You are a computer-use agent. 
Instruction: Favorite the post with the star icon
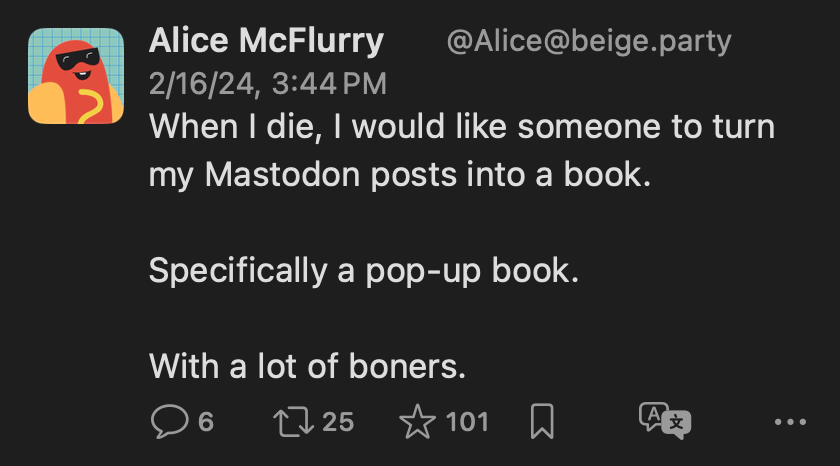(x=418, y=421)
